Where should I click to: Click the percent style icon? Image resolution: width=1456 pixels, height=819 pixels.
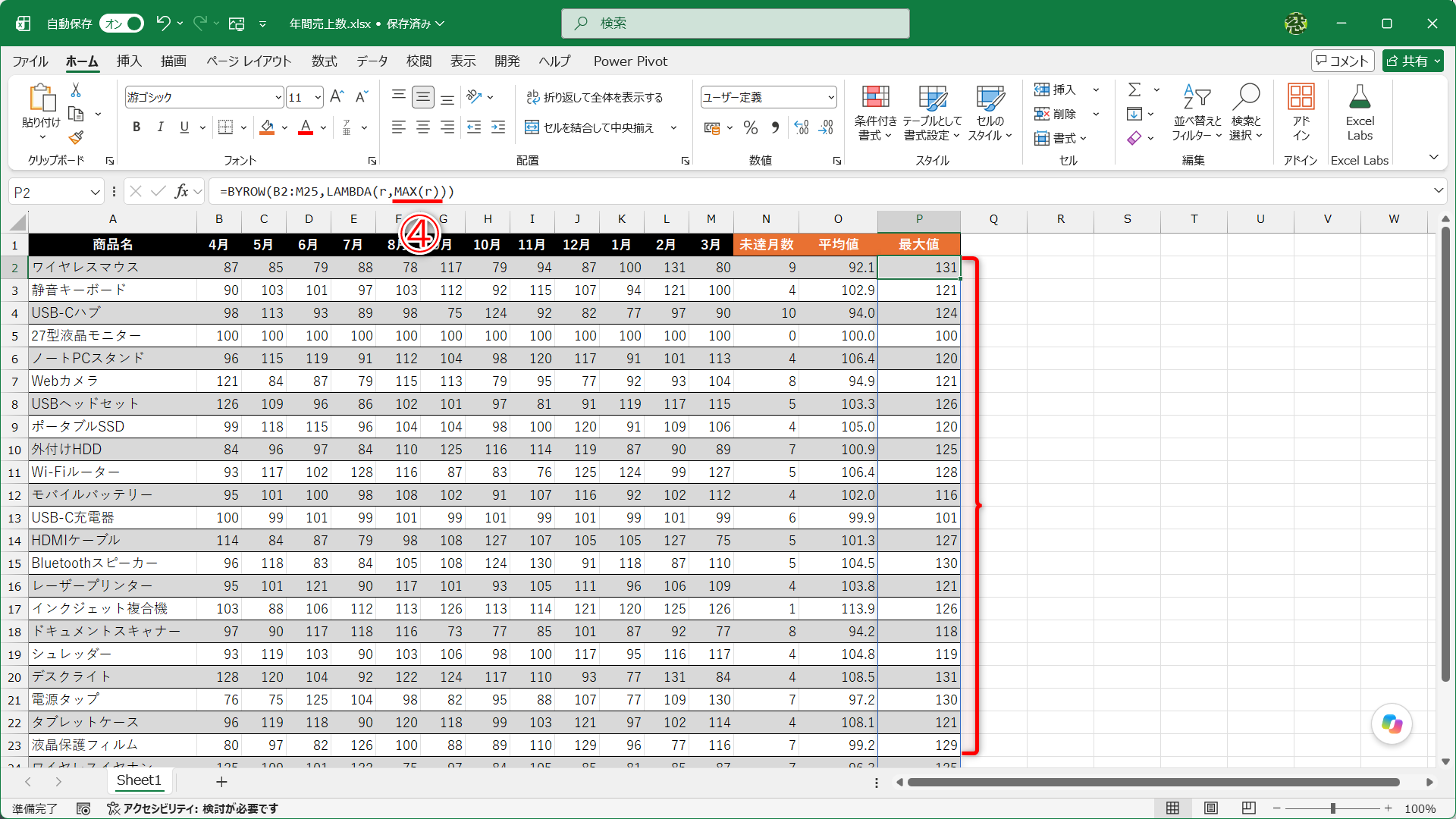[x=751, y=127]
